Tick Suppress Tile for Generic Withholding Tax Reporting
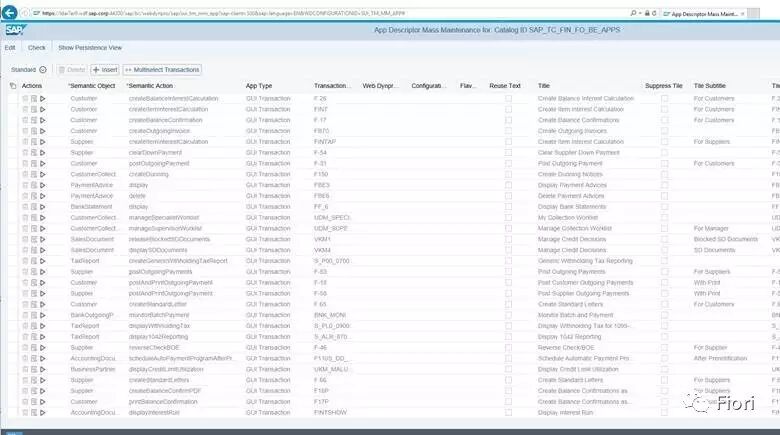780x435 pixels. click(665, 261)
